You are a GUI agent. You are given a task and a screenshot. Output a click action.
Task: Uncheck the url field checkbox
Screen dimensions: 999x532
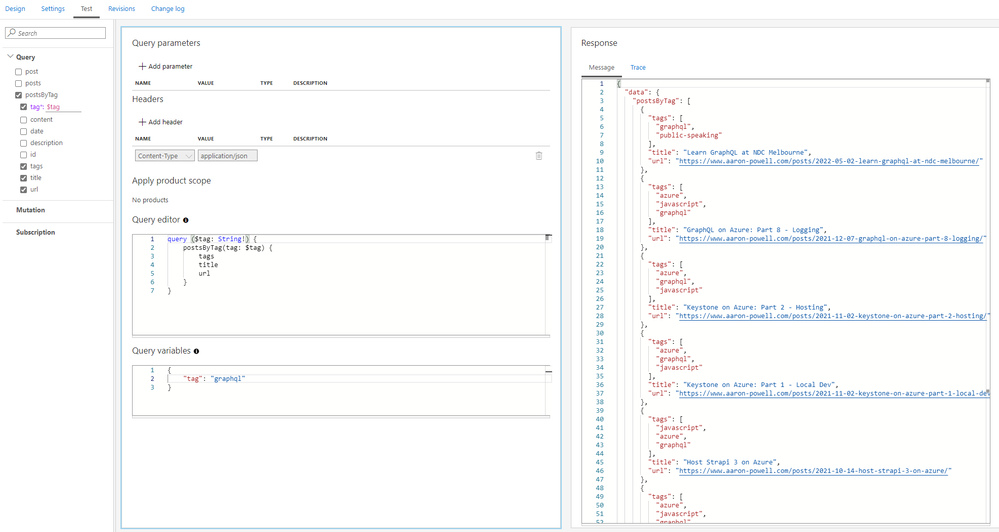coord(24,190)
